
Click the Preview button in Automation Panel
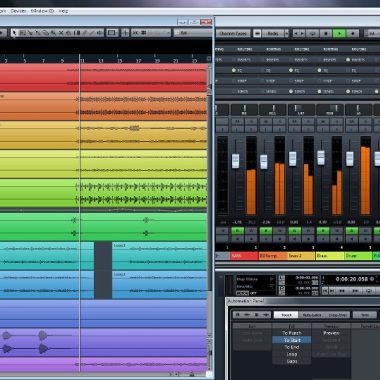click(331, 333)
